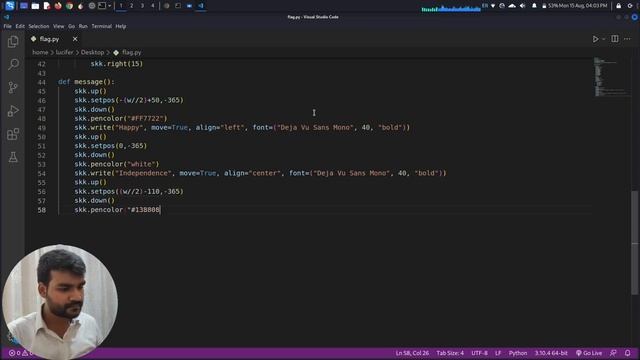The height and width of the screenshot is (360, 640).
Task: Select the Python language mode
Action: 518,353
